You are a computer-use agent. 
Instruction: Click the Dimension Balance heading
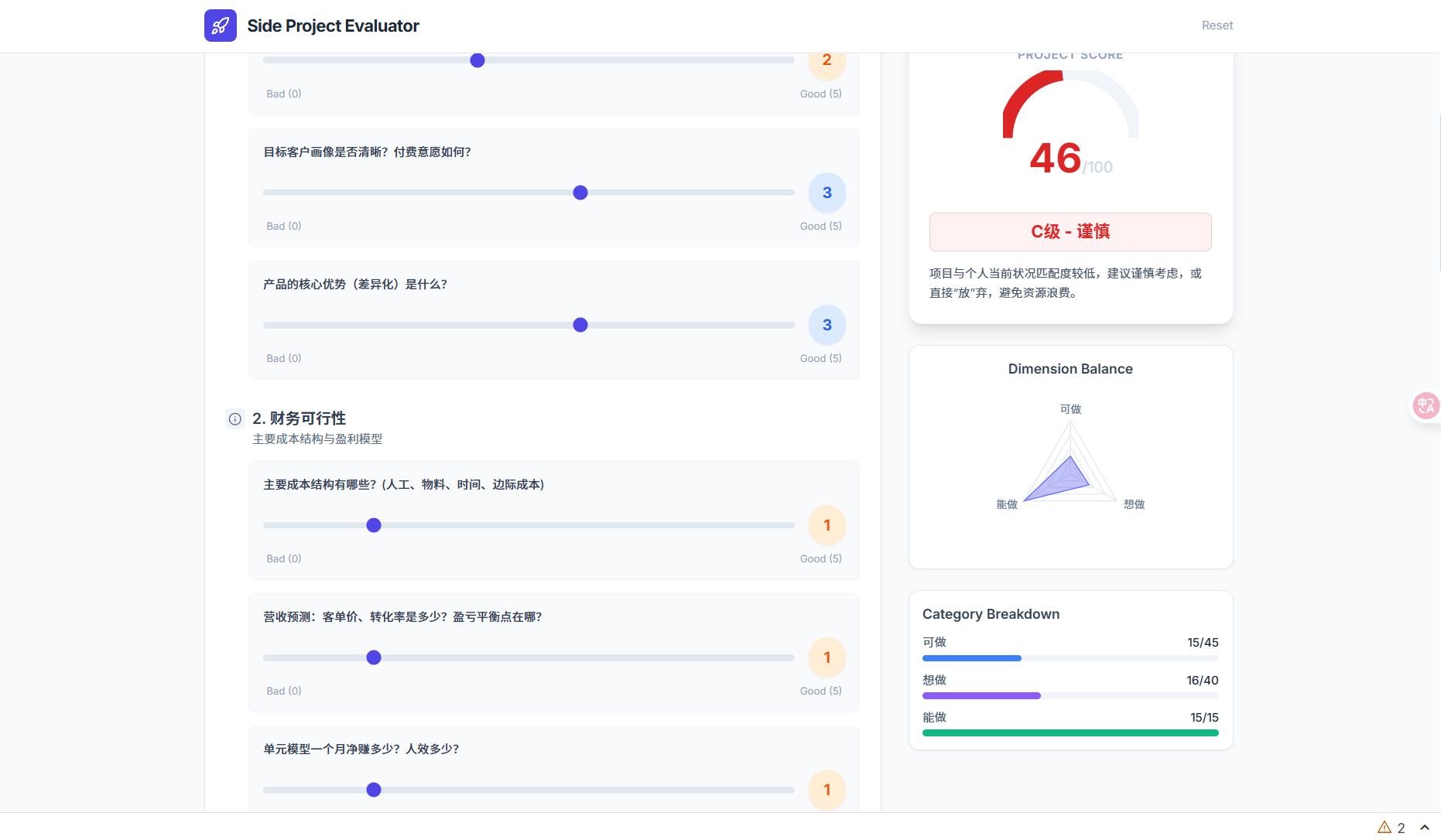coord(1070,369)
